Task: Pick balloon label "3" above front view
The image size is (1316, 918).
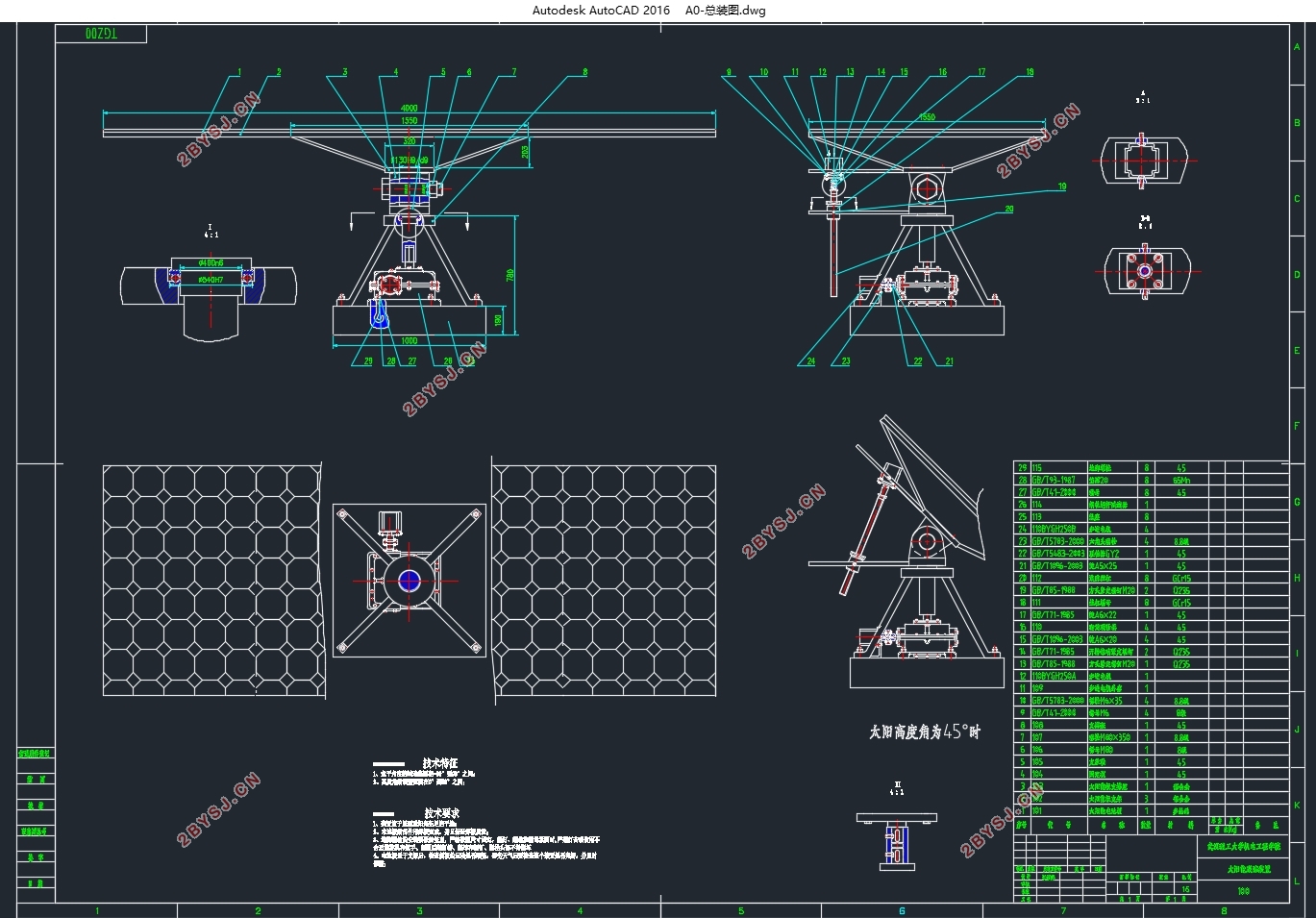Action: tap(345, 72)
